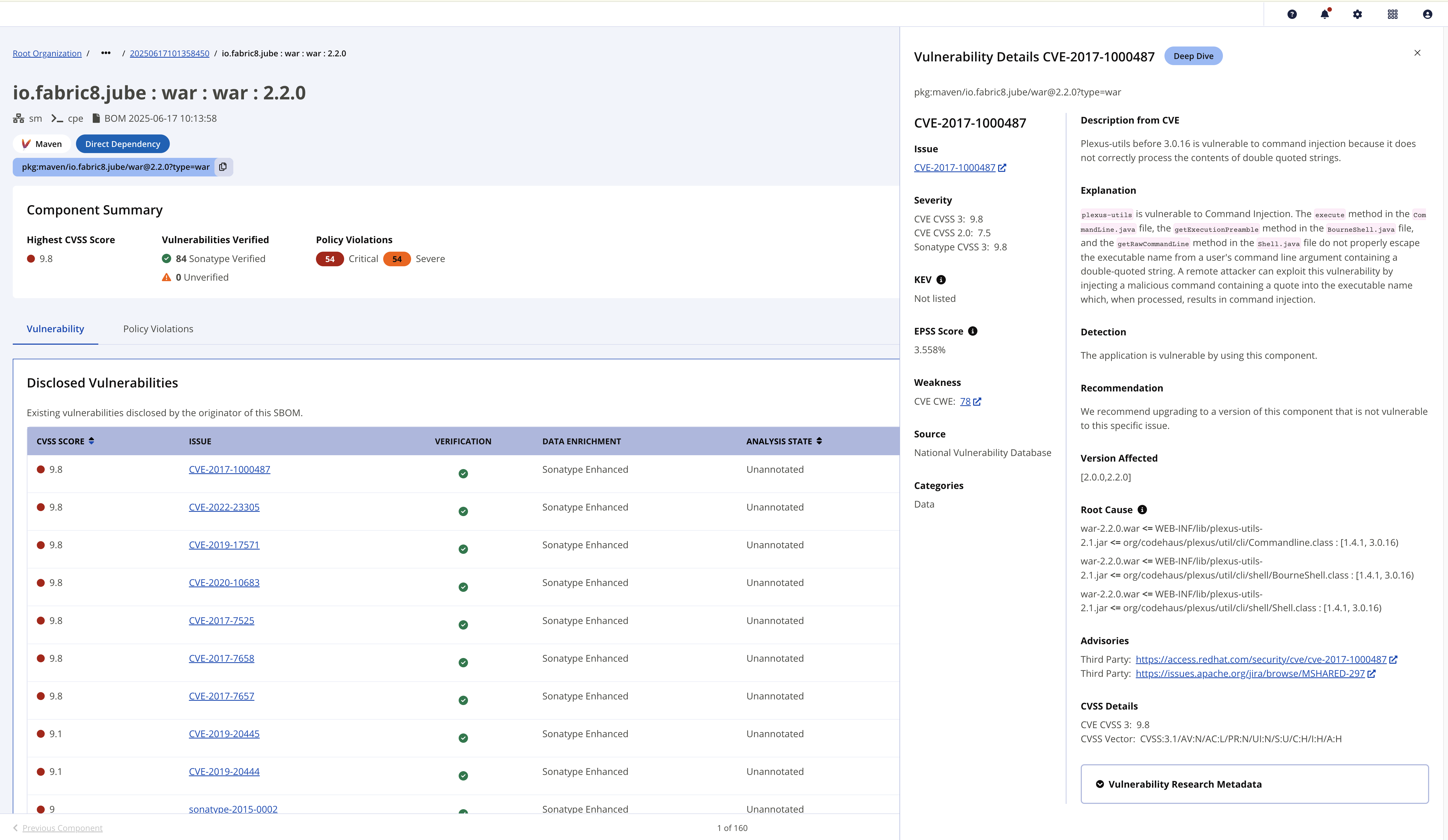This screenshot has height=840, width=1448.
Task: Open the Apache JIRA MSHARED-297 link
Action: (x=1250, y=673)
